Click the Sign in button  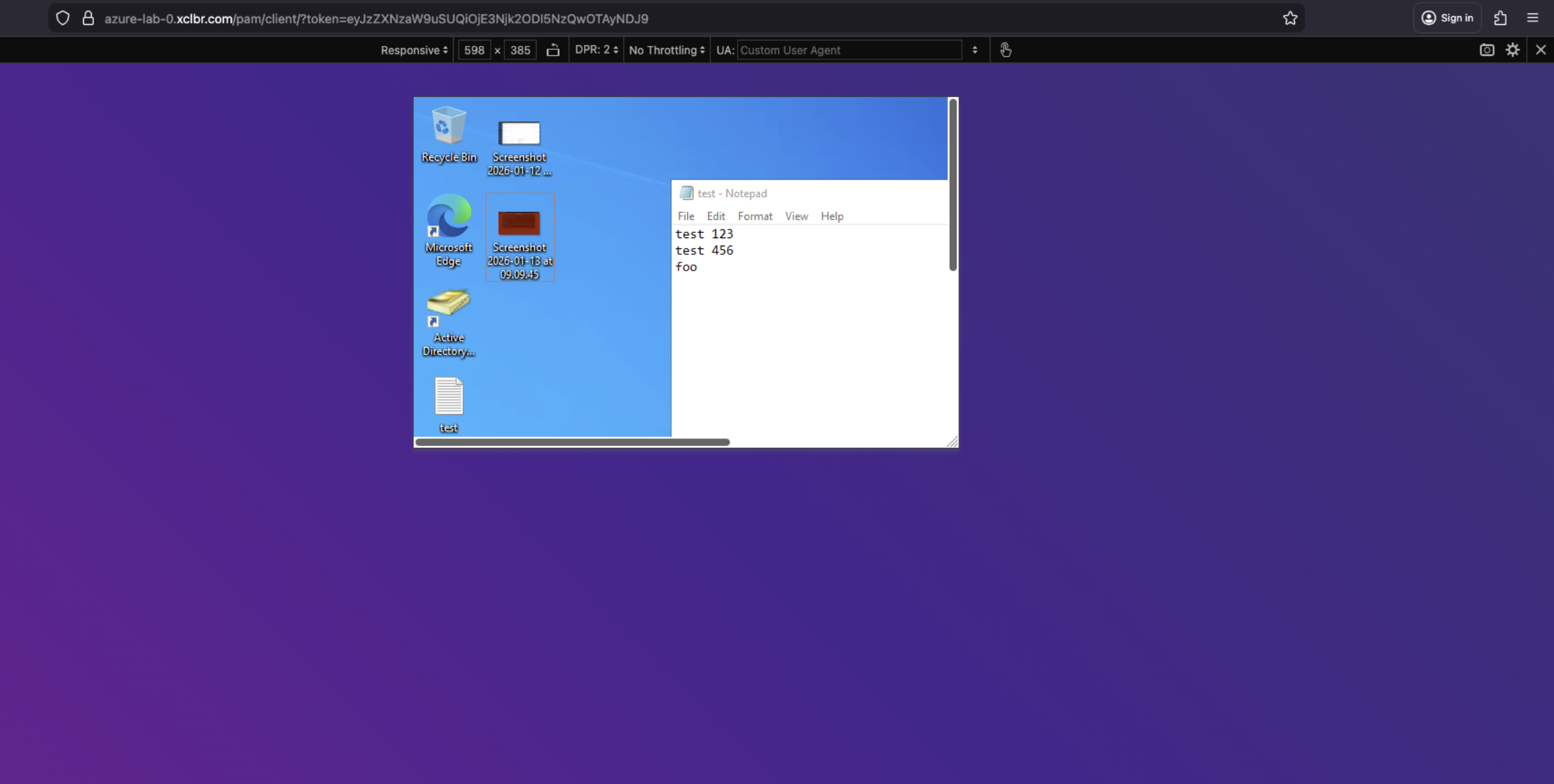pyautogui.click(x=1447, y=18)
